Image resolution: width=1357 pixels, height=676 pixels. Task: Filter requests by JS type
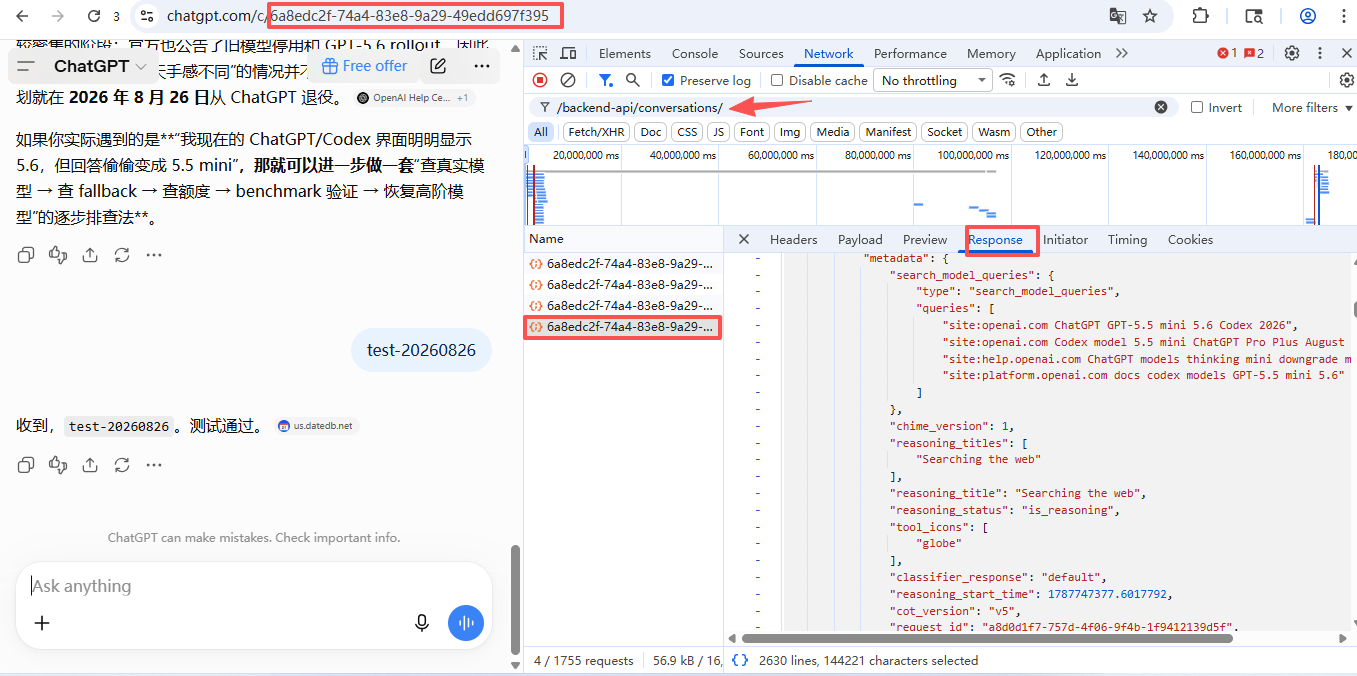(x=718, y=132)
